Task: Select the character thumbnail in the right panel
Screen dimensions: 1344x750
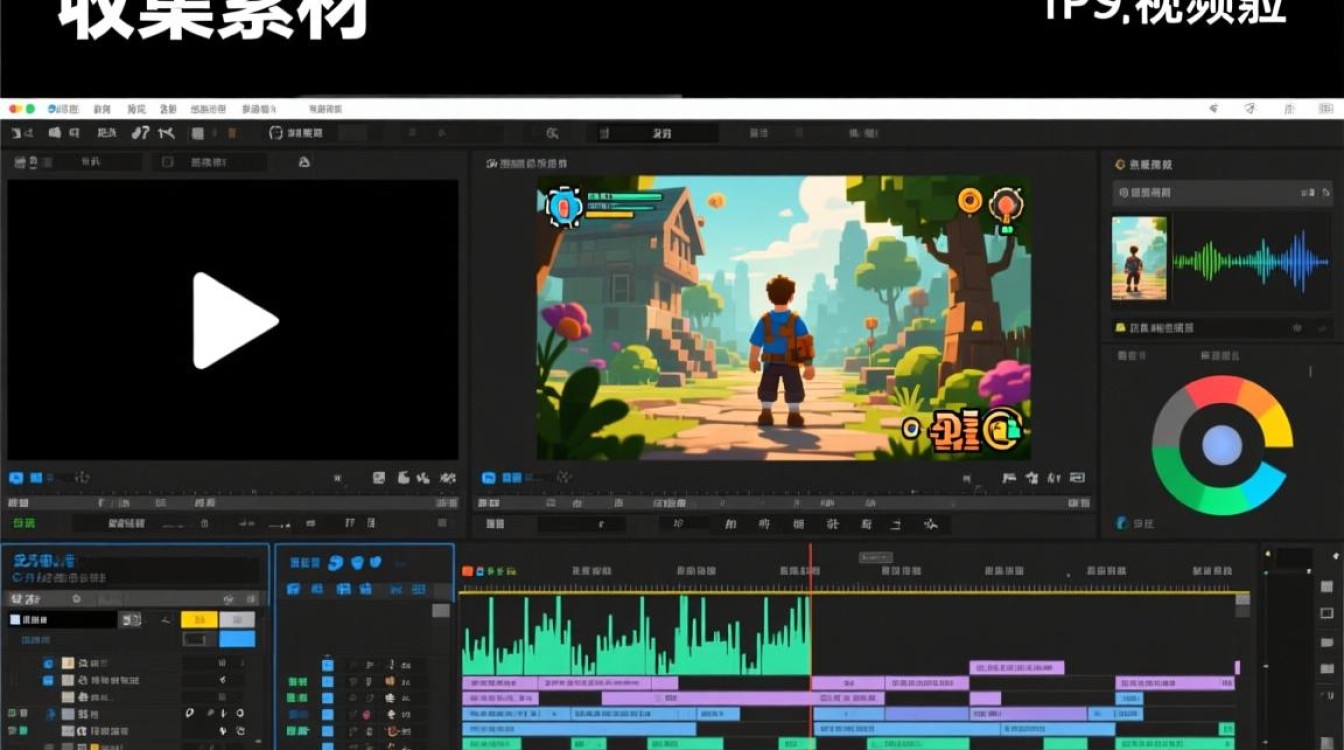Action: [1139, 258]
